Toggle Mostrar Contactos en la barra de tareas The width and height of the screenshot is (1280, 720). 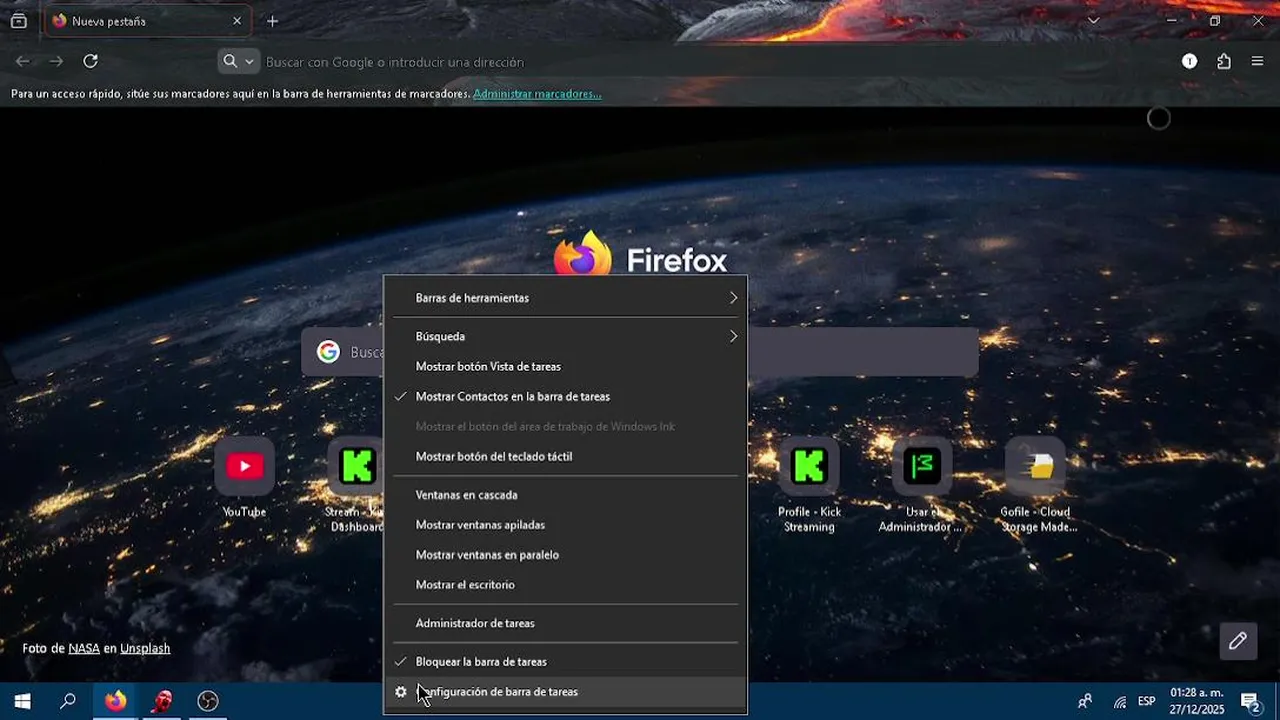point(565,396)
